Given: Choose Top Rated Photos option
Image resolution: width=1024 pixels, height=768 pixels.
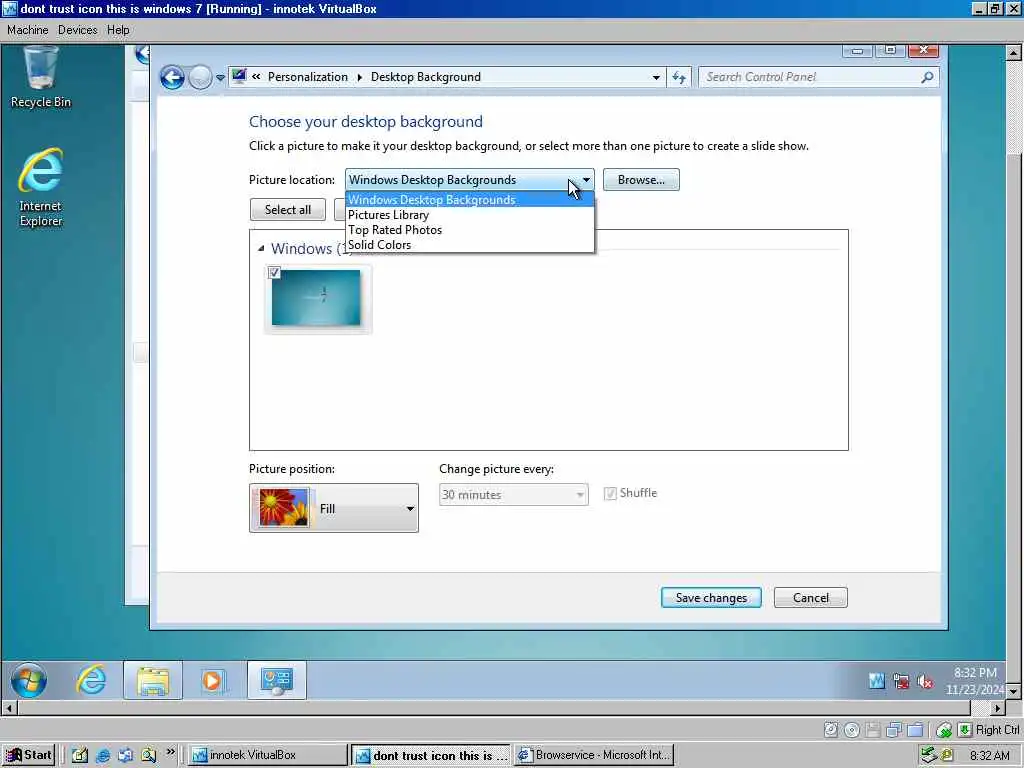Looking at the screenshot, I should pyautogui.click(x=470, y=230).
